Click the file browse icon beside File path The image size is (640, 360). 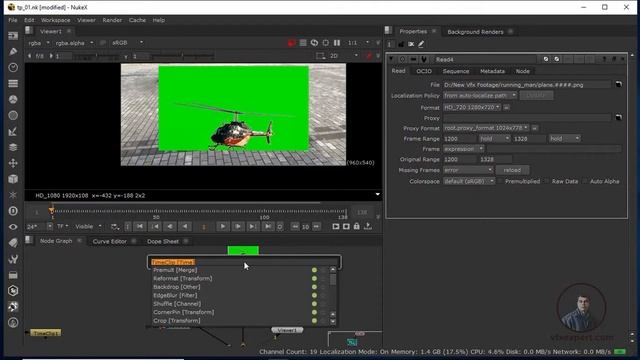point(619,84)
